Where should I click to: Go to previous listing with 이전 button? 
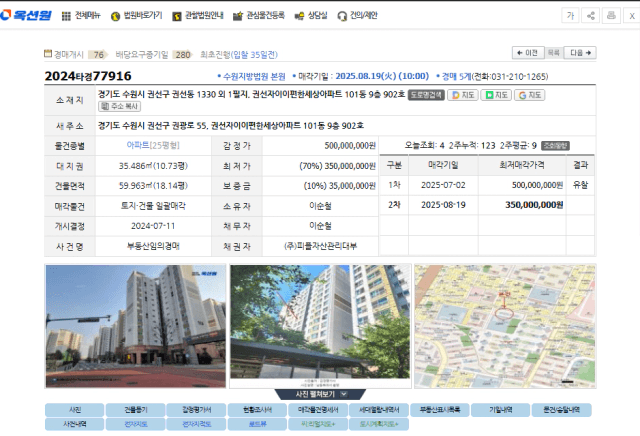[x=528, y=53]
